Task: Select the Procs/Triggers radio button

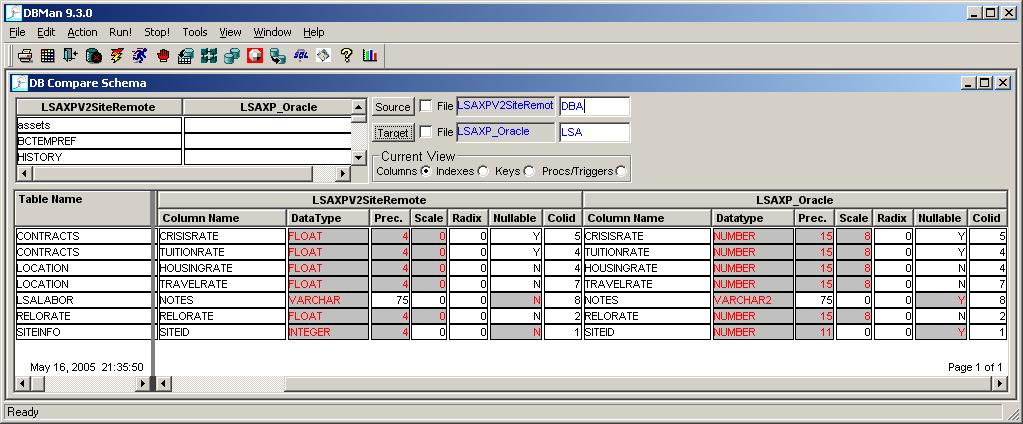Action: point(622,171)
